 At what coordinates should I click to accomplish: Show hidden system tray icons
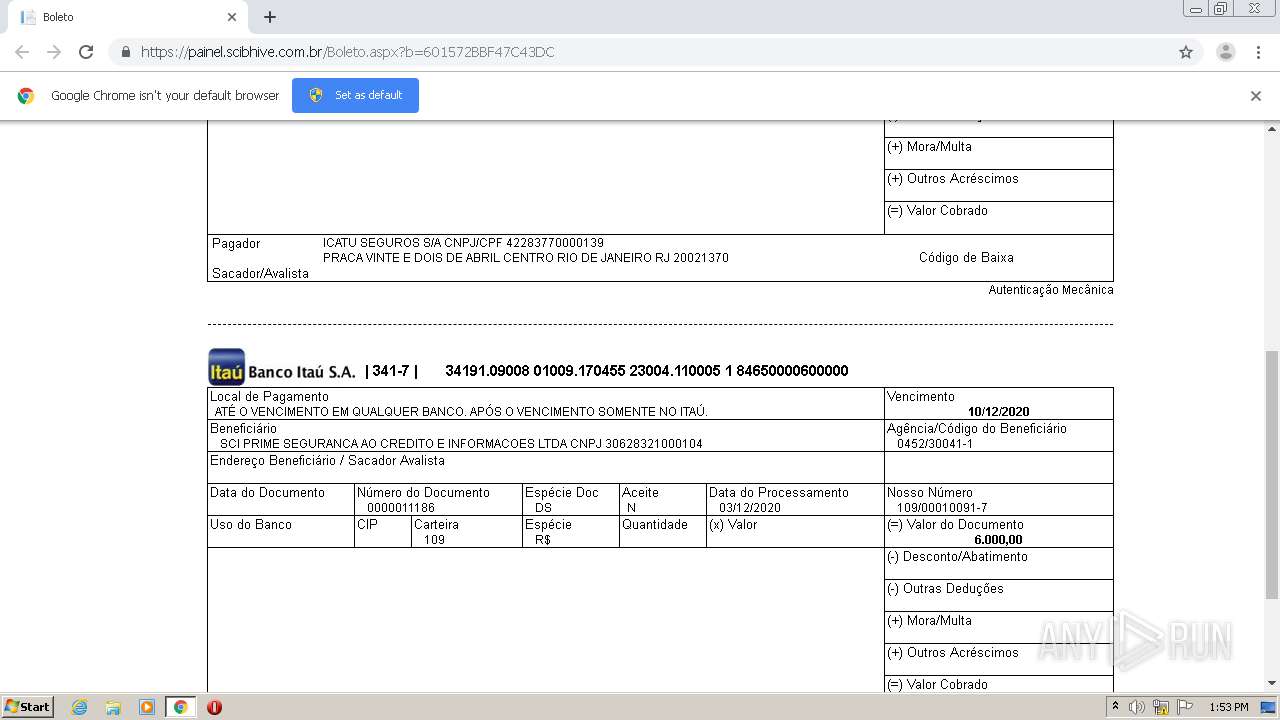tap(1115, 707)
